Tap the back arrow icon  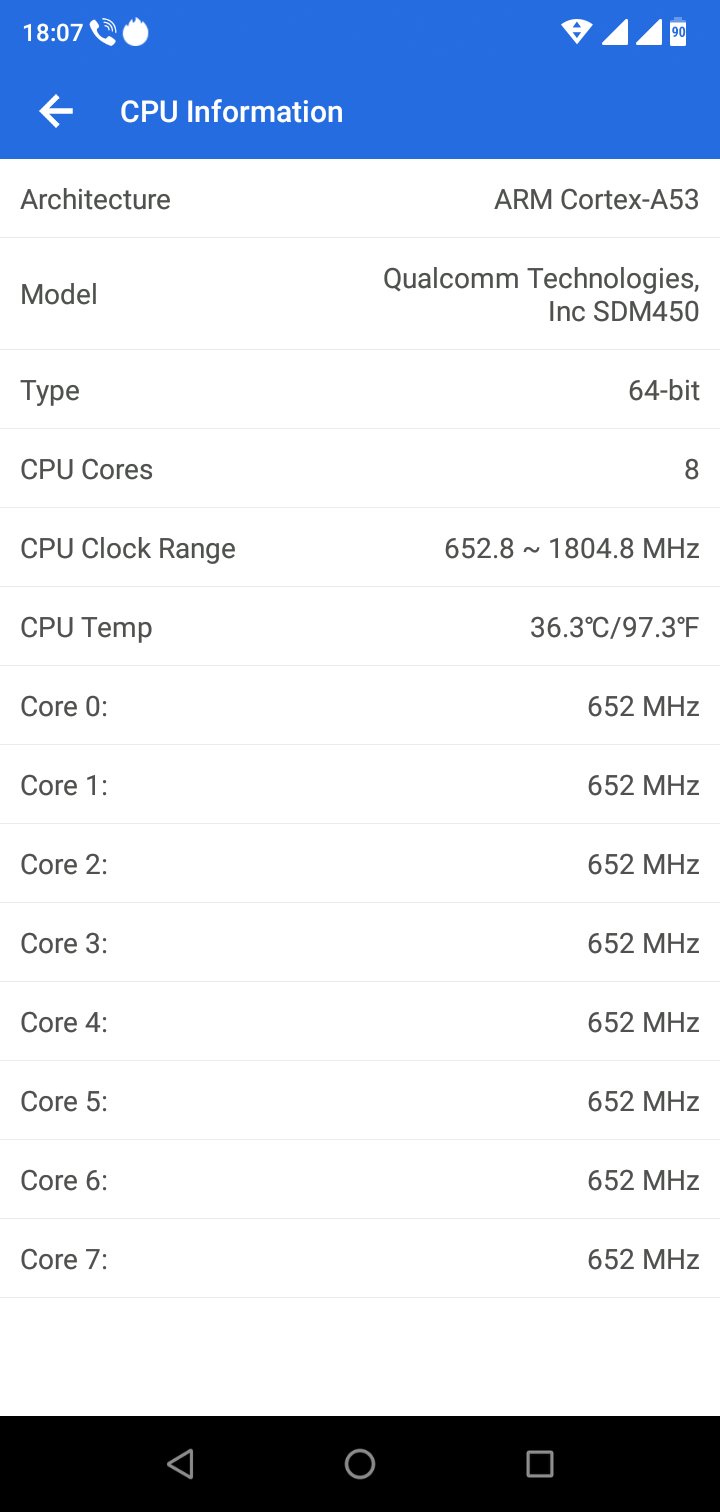coord(56,111)
